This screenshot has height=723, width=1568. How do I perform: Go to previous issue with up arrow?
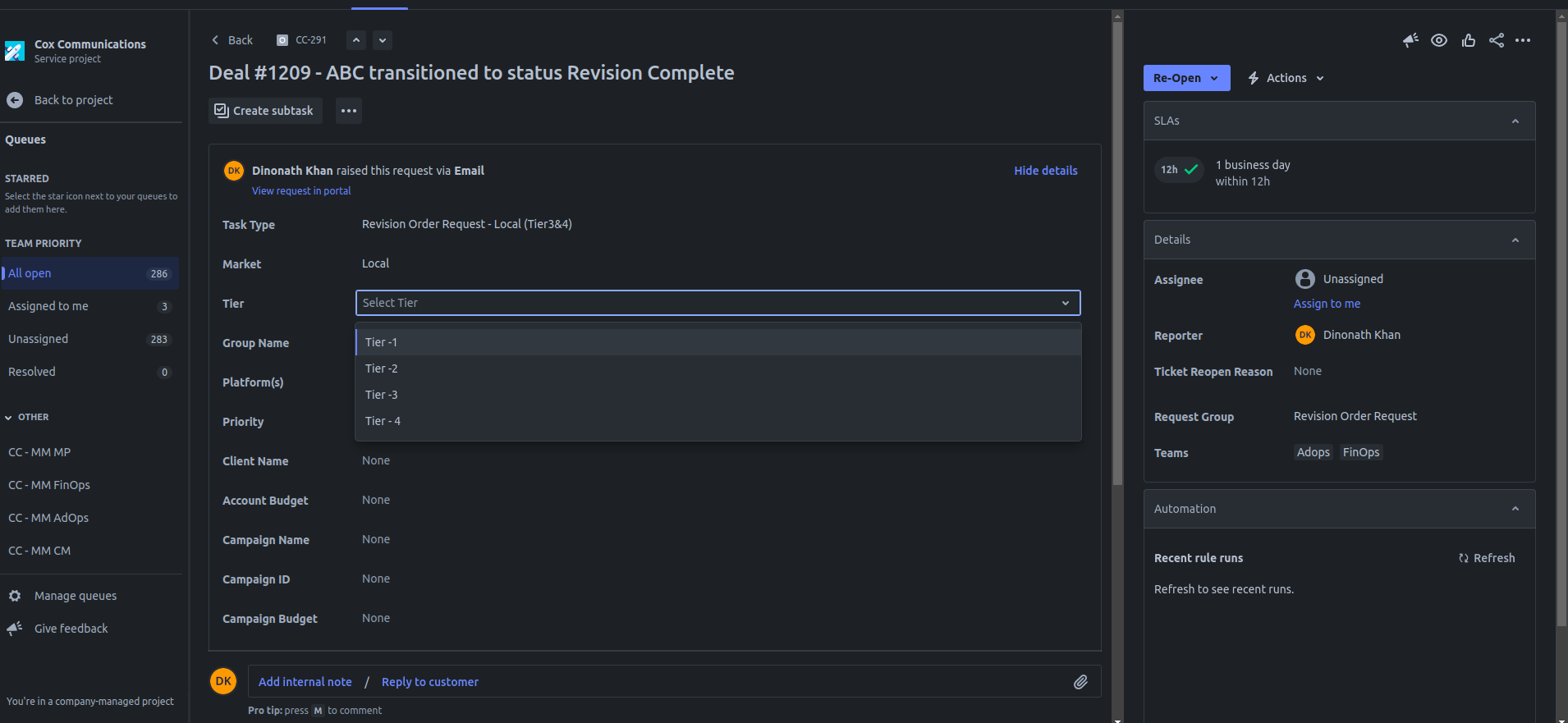(356, 40)
